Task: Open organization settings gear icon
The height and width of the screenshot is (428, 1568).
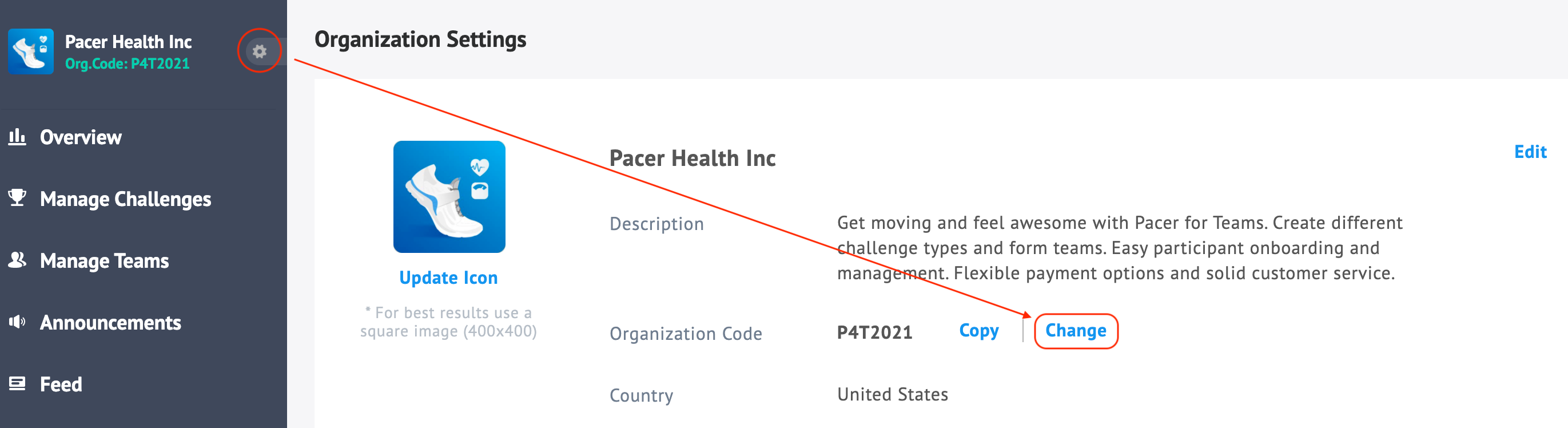Action: pos(260,51)
